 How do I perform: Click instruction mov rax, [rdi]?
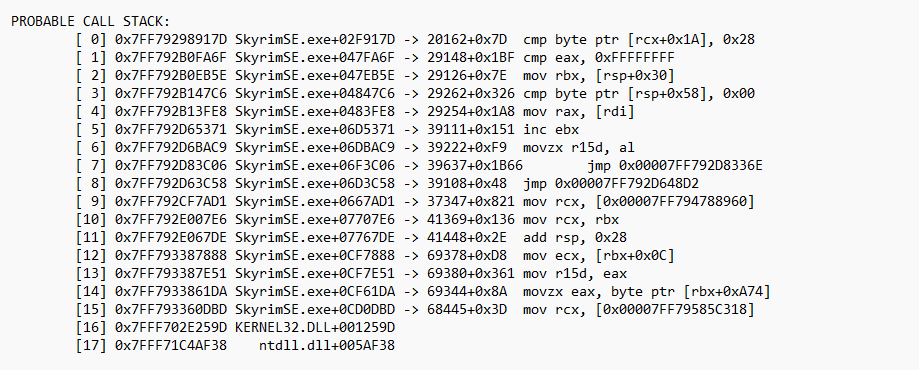tap(578, 111)
